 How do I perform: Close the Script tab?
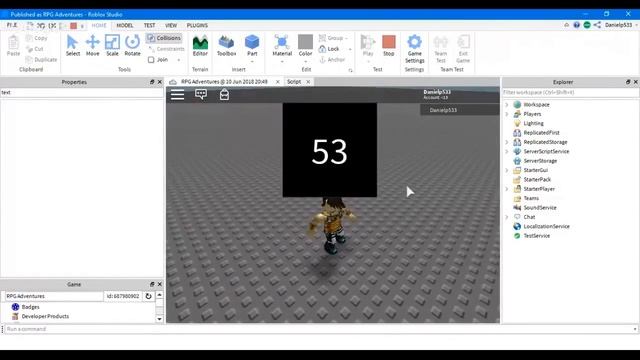coord(308,82)
